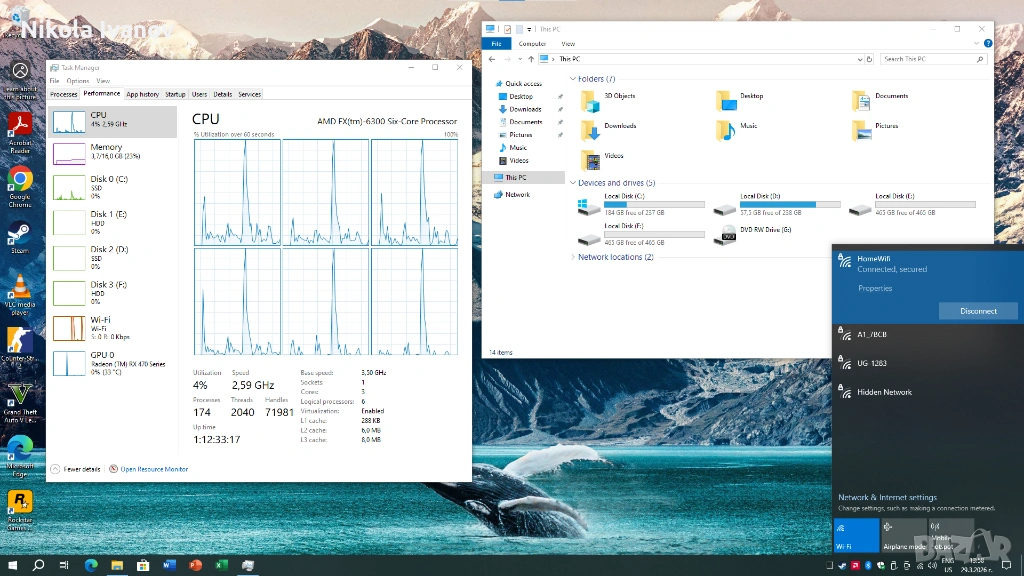Open the Explorer help question mark icon

988,44
